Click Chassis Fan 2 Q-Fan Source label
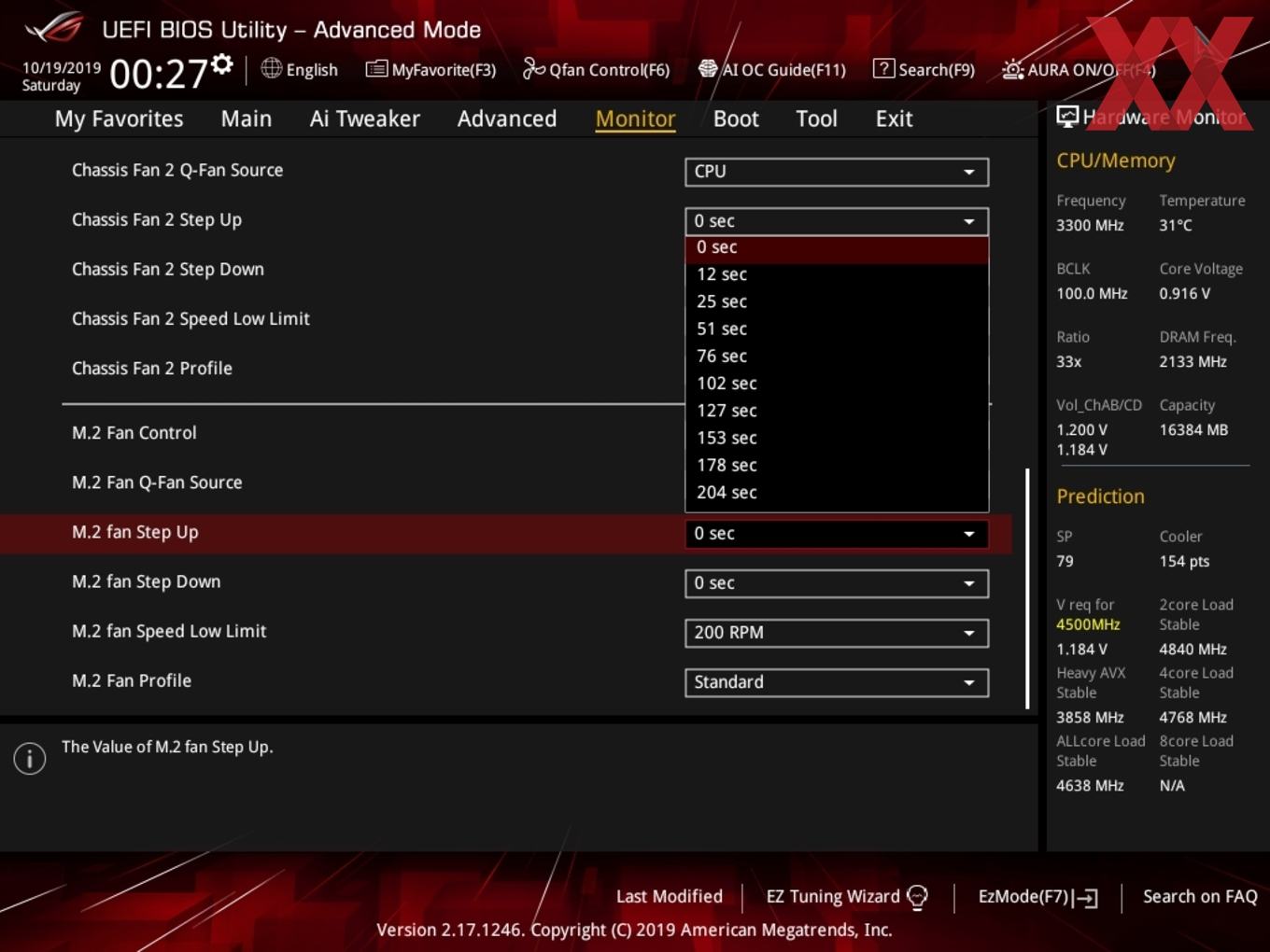1270x952 pixels. point(177,171)
